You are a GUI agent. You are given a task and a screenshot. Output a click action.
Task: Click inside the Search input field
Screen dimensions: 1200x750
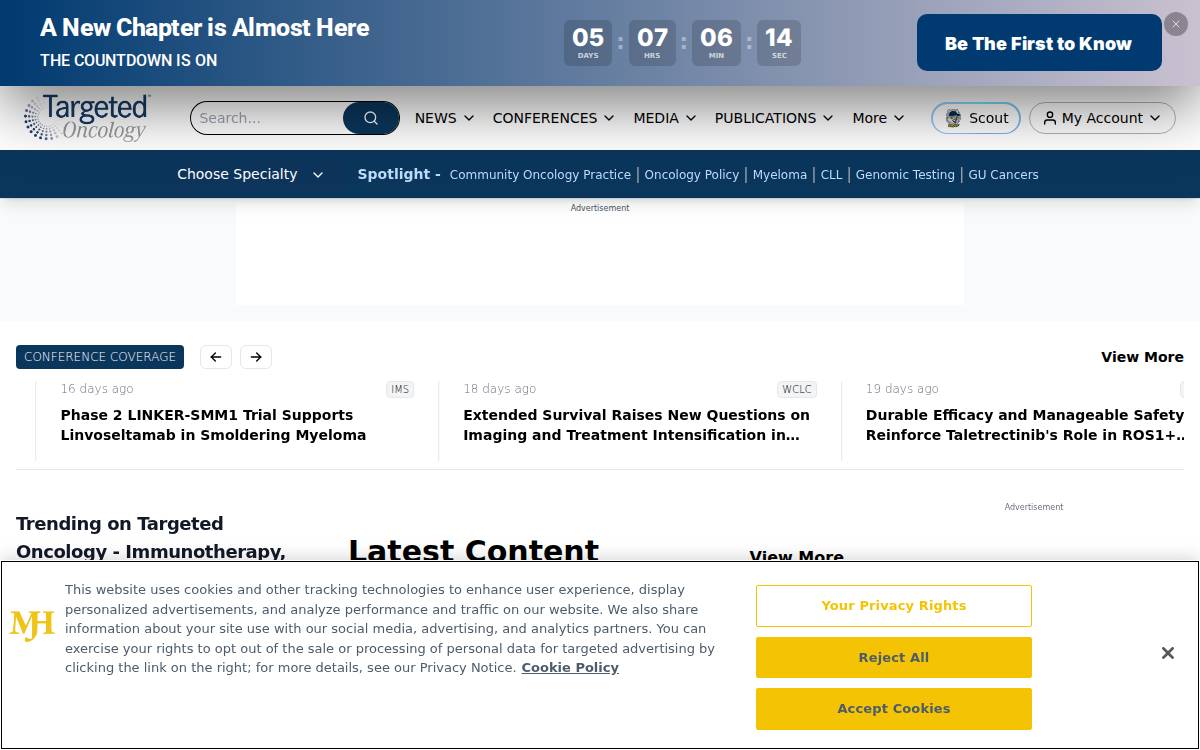[267, 118]
